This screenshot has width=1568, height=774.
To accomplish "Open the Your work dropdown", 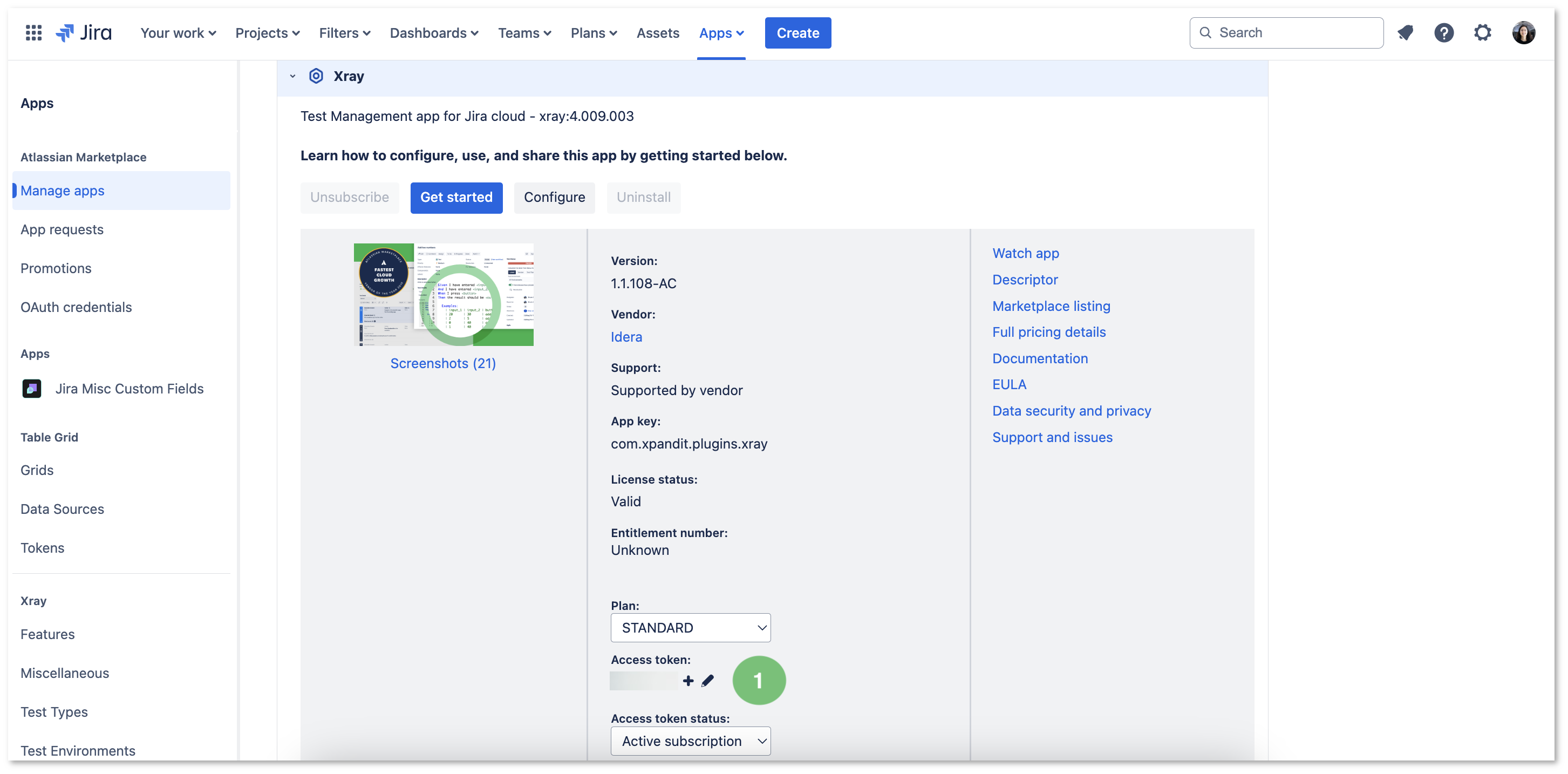I will 179,33.
